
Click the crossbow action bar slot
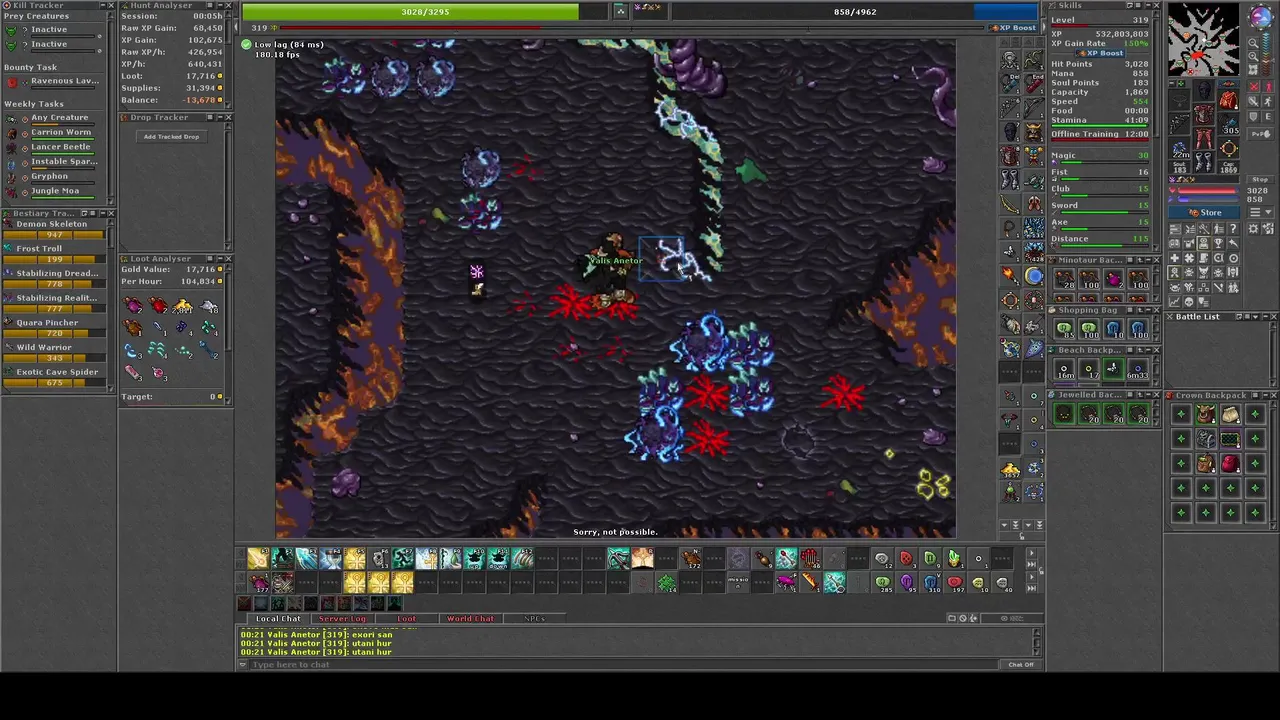[x=618, y=559]
